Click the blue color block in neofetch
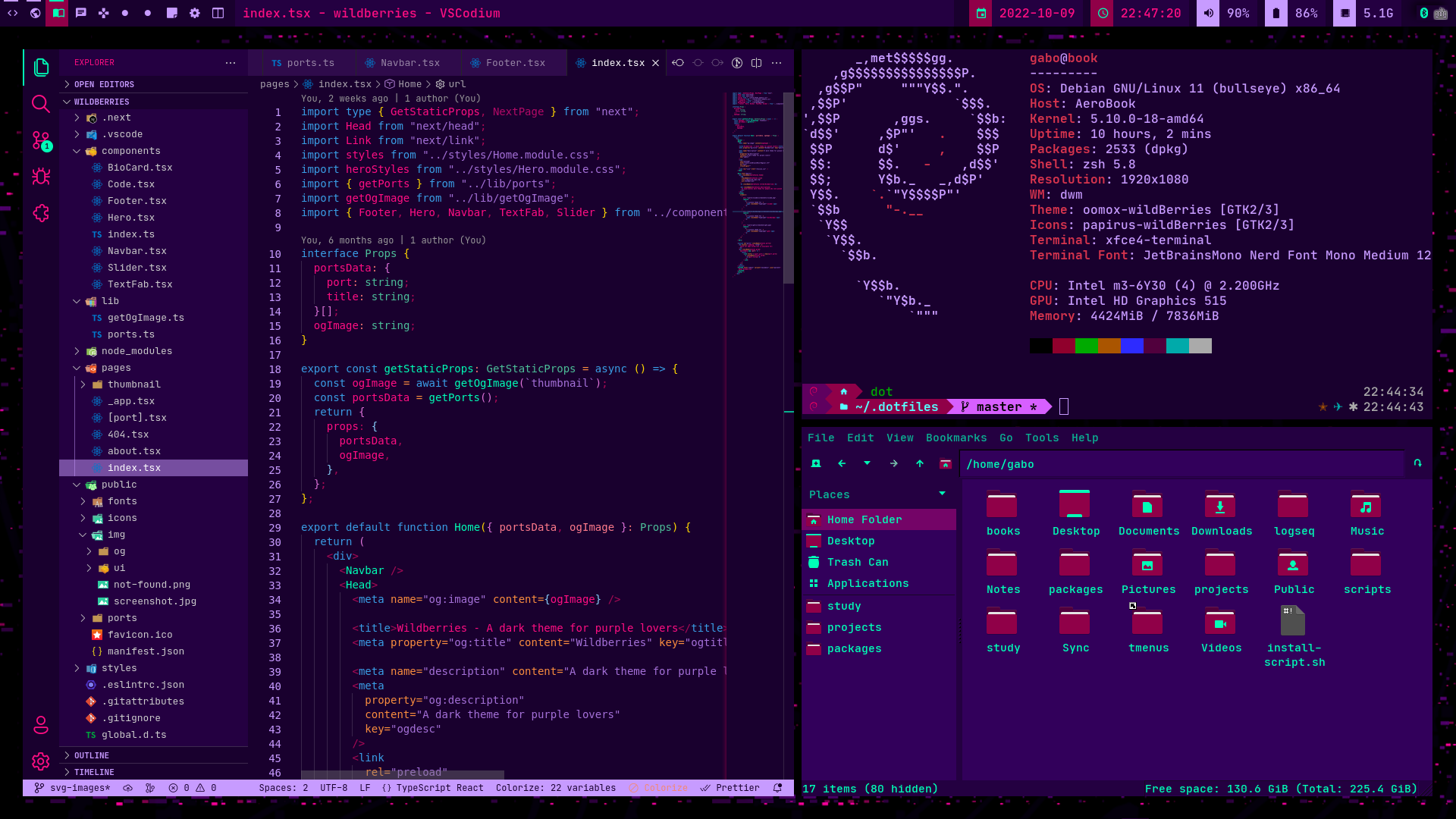This screenshot has width=1456, height=819. coord(1131,346)
